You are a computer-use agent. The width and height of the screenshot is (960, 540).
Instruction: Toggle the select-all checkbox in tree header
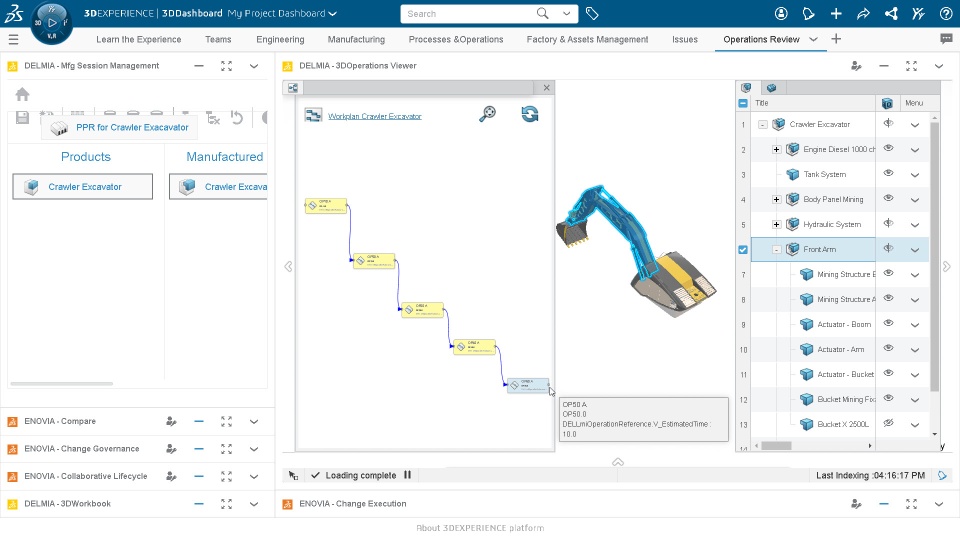coord(743,103)
